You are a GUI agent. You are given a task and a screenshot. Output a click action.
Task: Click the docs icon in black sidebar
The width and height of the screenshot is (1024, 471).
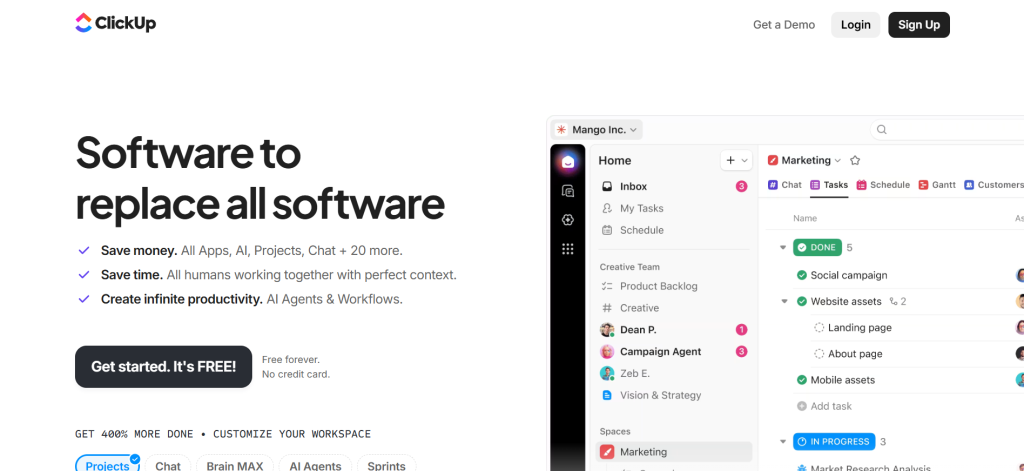tap(568, 191)
